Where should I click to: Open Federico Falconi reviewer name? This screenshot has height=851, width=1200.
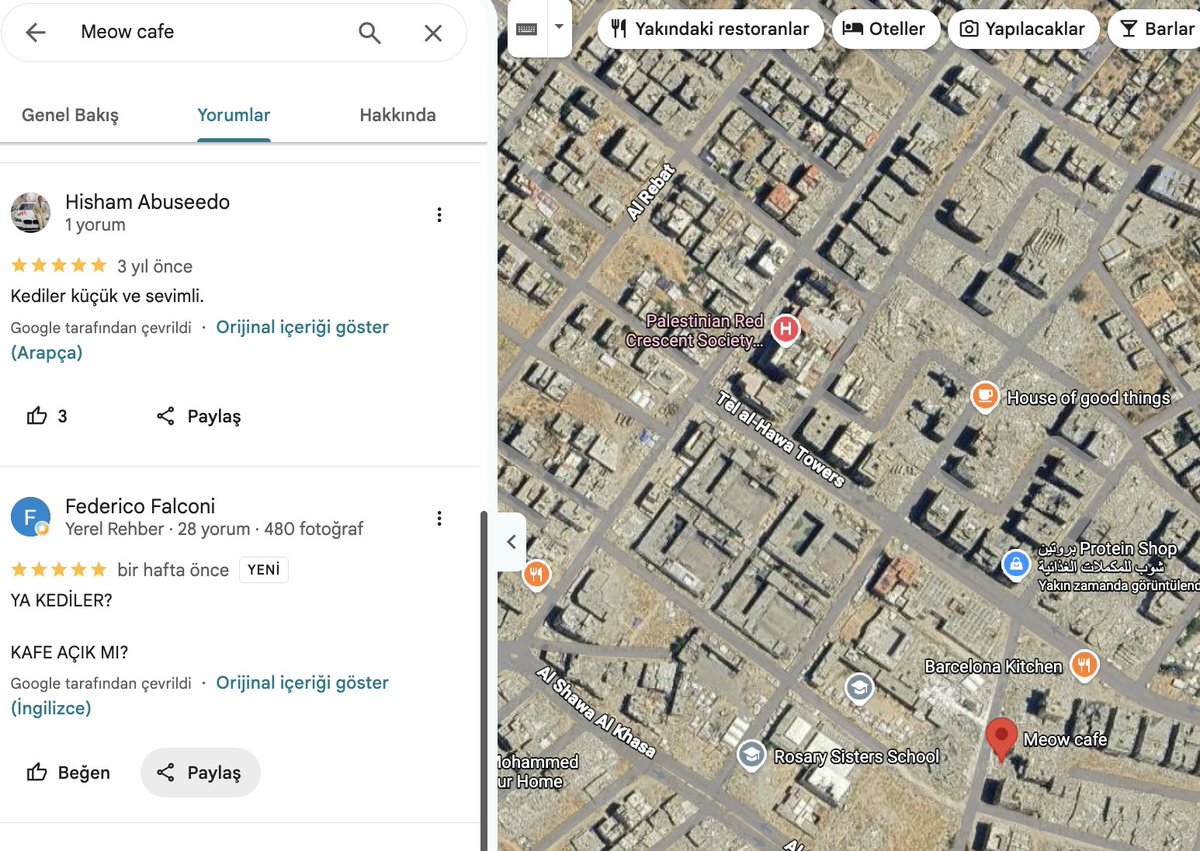tap(140, 506)
